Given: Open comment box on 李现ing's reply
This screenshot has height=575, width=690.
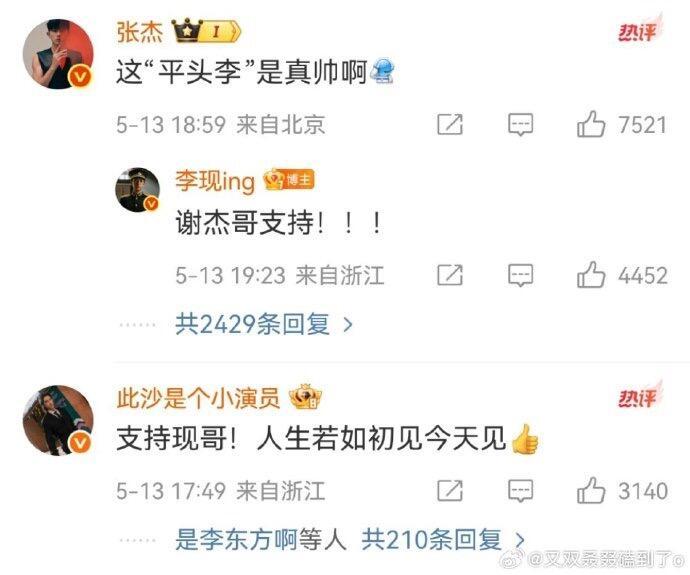Looking at the screenshot, I should coord(521,275).
